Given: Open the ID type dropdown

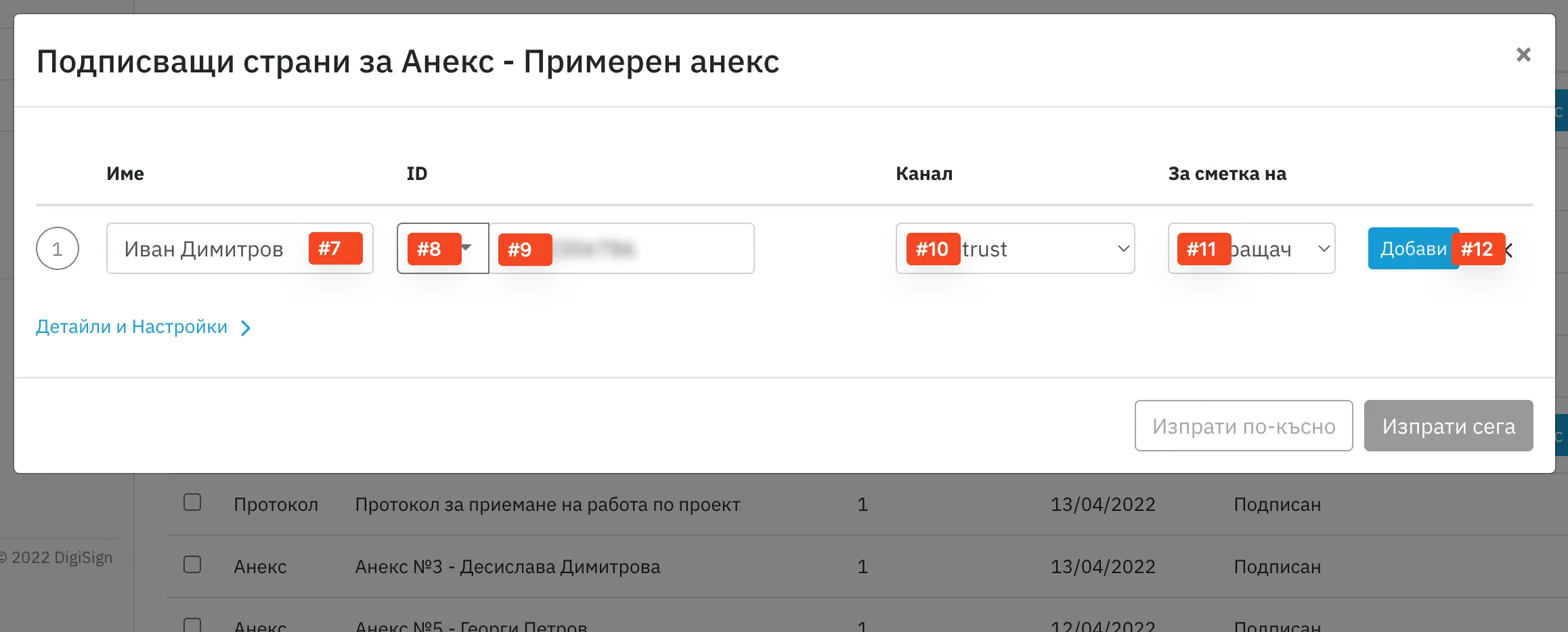Looking at the screenshot, I should click(443, 248).
